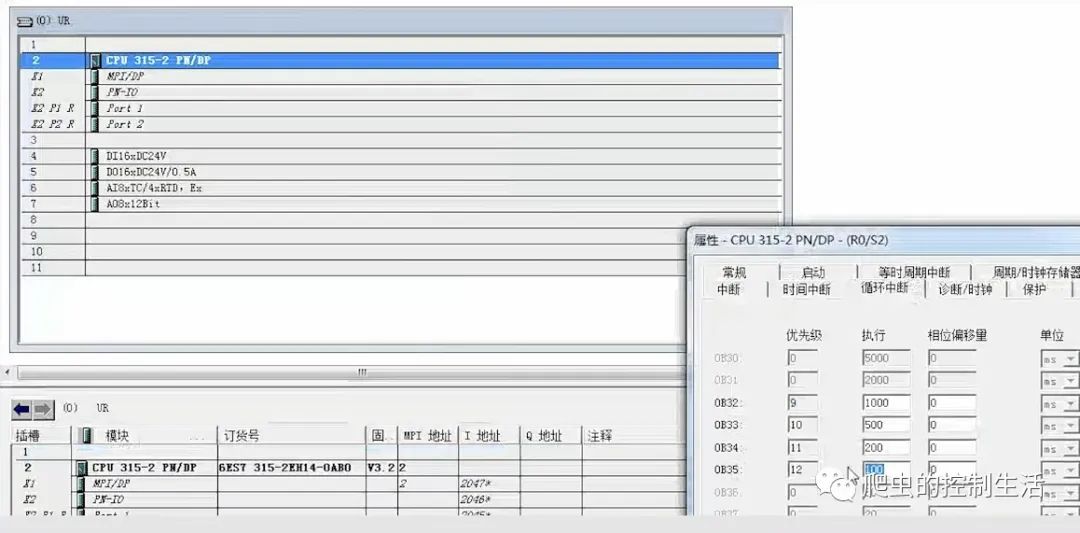Click order number 6ES7 315-2EH14-0AB0 cell
1080x533 pixels.
pyautogui.click(x=291, y=468)
